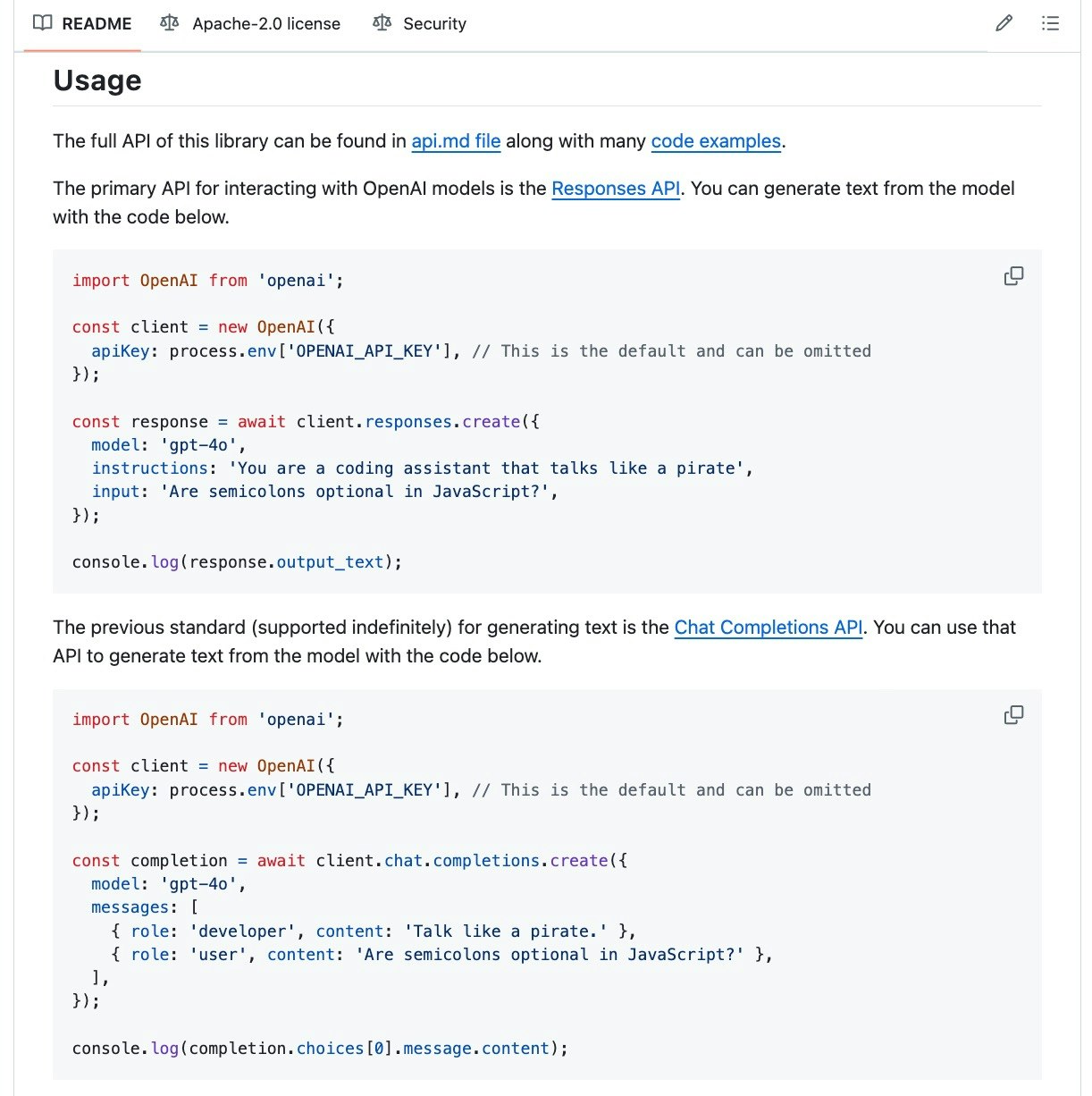Image resolution: width=1092 pixels, height=1096 pixels.
Task: Visit the Responses API link
Action: tap(616, 189)
